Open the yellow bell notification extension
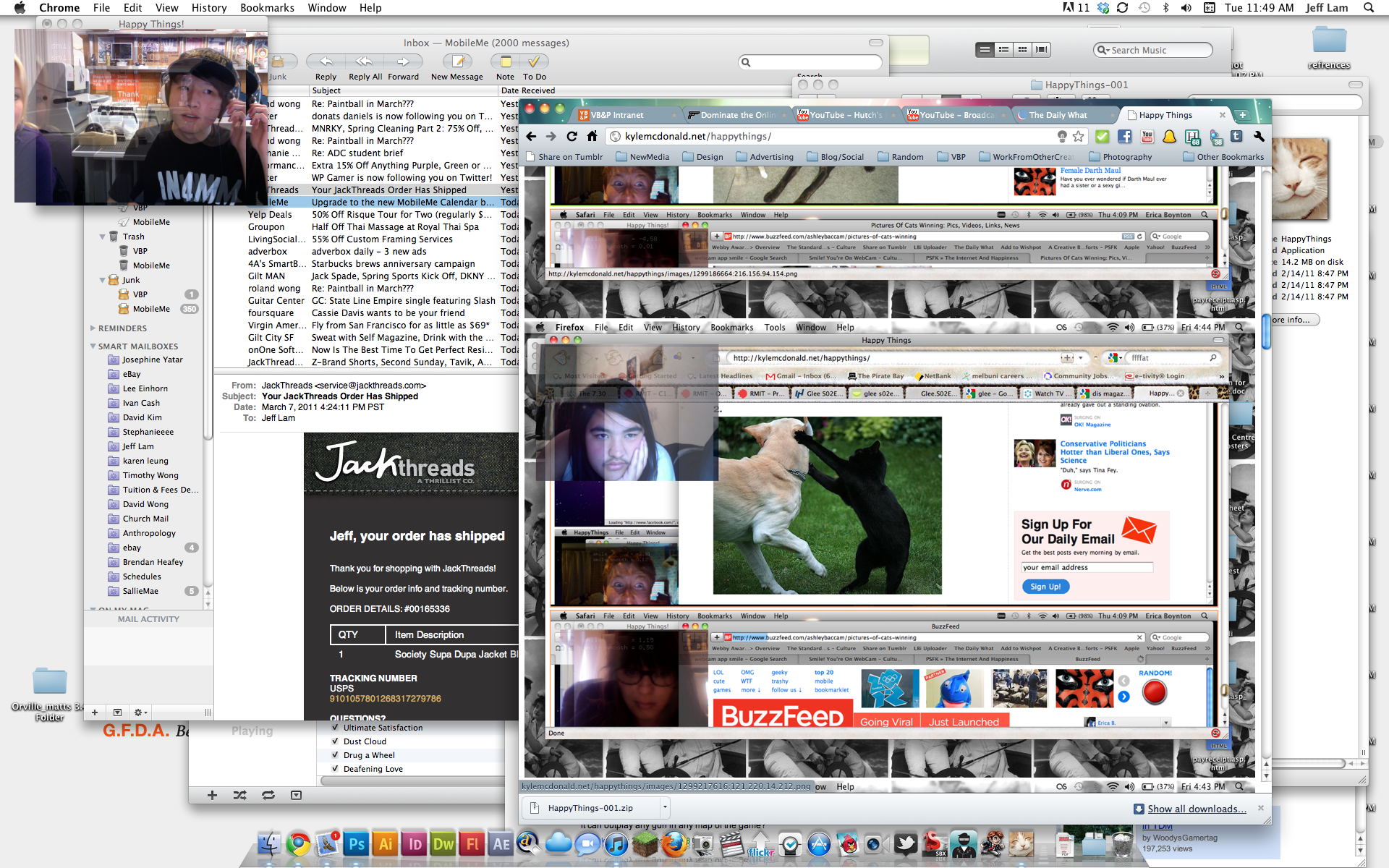The width and height of the screenshot is (1389, 868). (x=1169, y=136)
